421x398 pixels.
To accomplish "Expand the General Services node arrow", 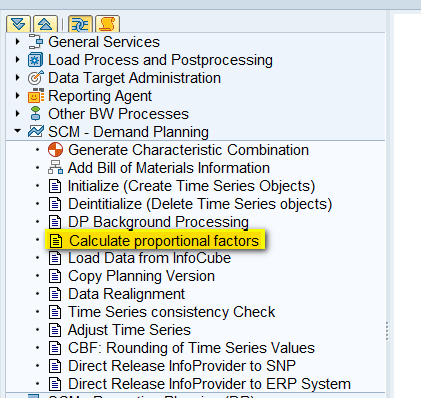I will point(18,42).
